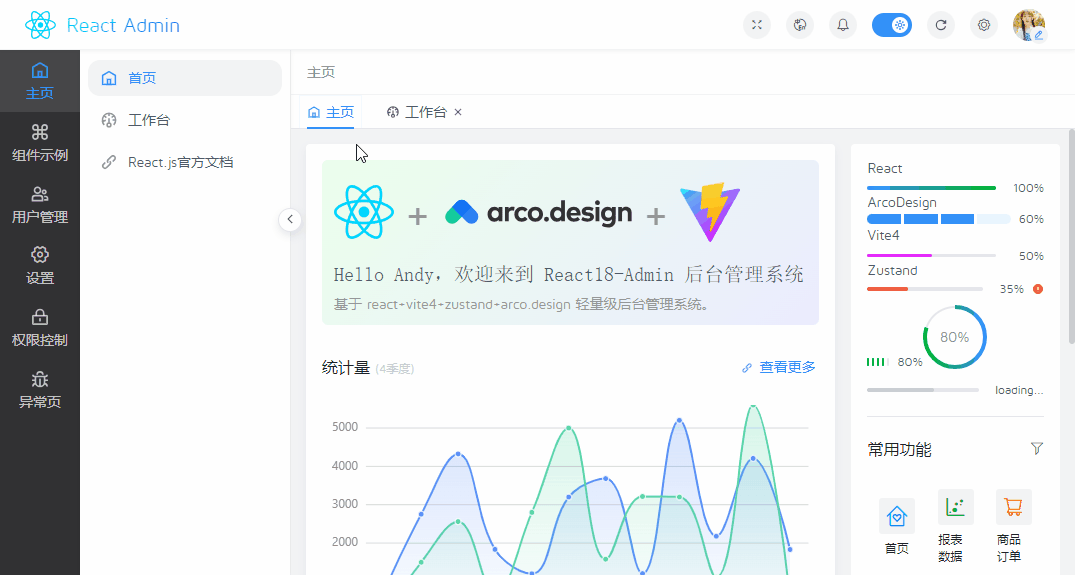The width and height of the screenshot is (1075, 575).
Task: Open the theme palette icon in header
Action: (799, 25)
